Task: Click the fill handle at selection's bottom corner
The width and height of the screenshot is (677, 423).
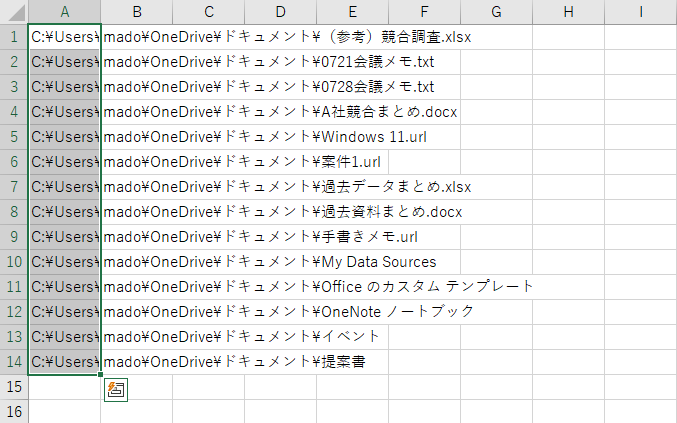Action: point(101,375)
